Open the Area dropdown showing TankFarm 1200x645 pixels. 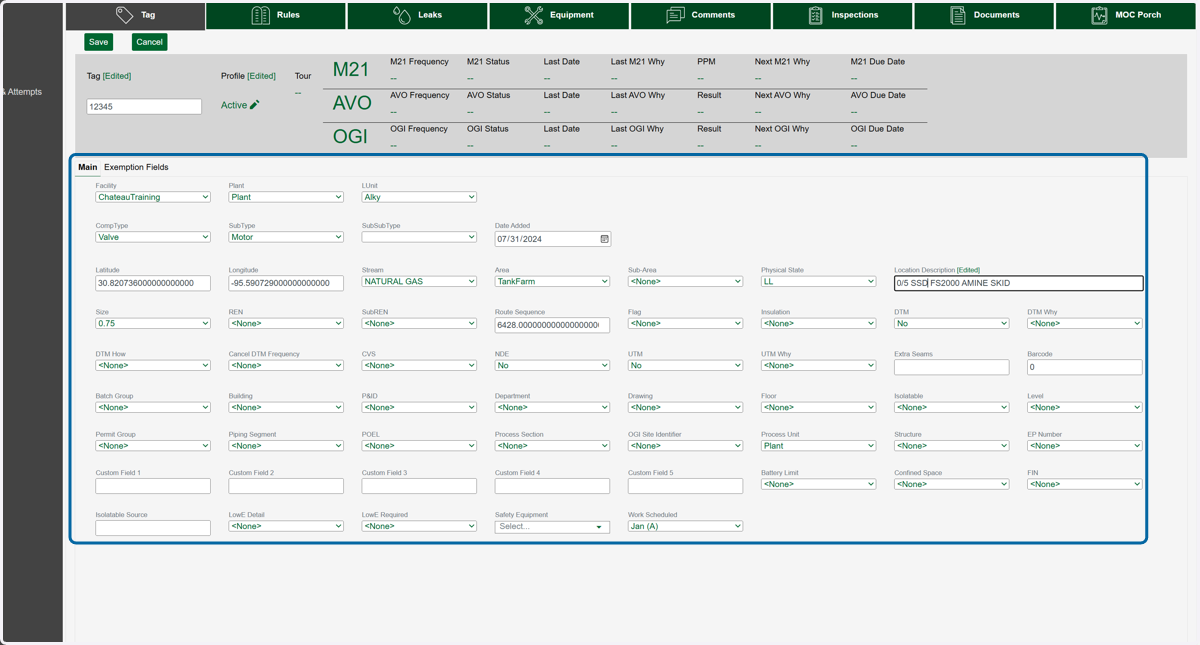point(552,281)
